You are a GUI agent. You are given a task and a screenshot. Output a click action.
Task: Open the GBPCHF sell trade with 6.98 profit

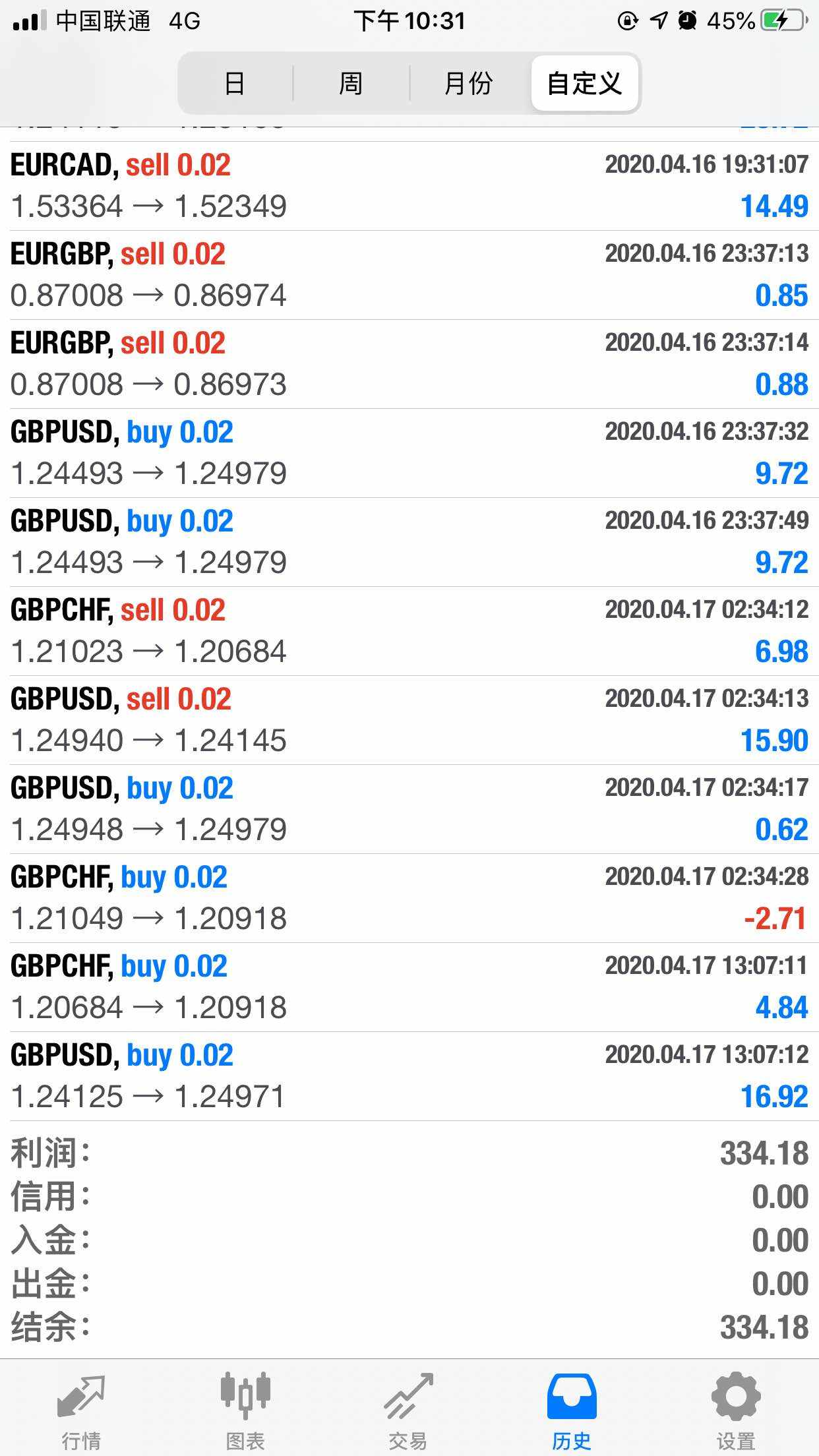pos(409,631)
